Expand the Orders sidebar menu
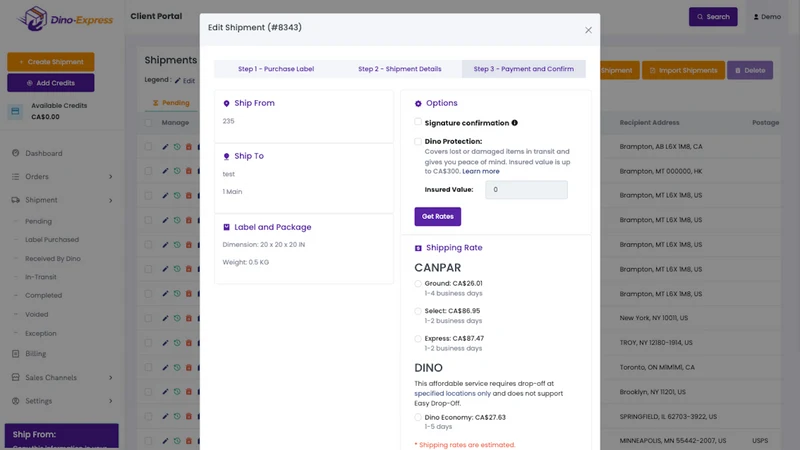Screen dimensions: 800x450 [61, 177]
